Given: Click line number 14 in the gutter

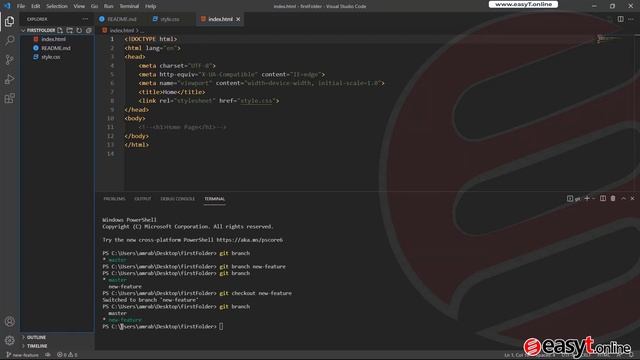Looking at the screenshot, I should pos(110,154).
